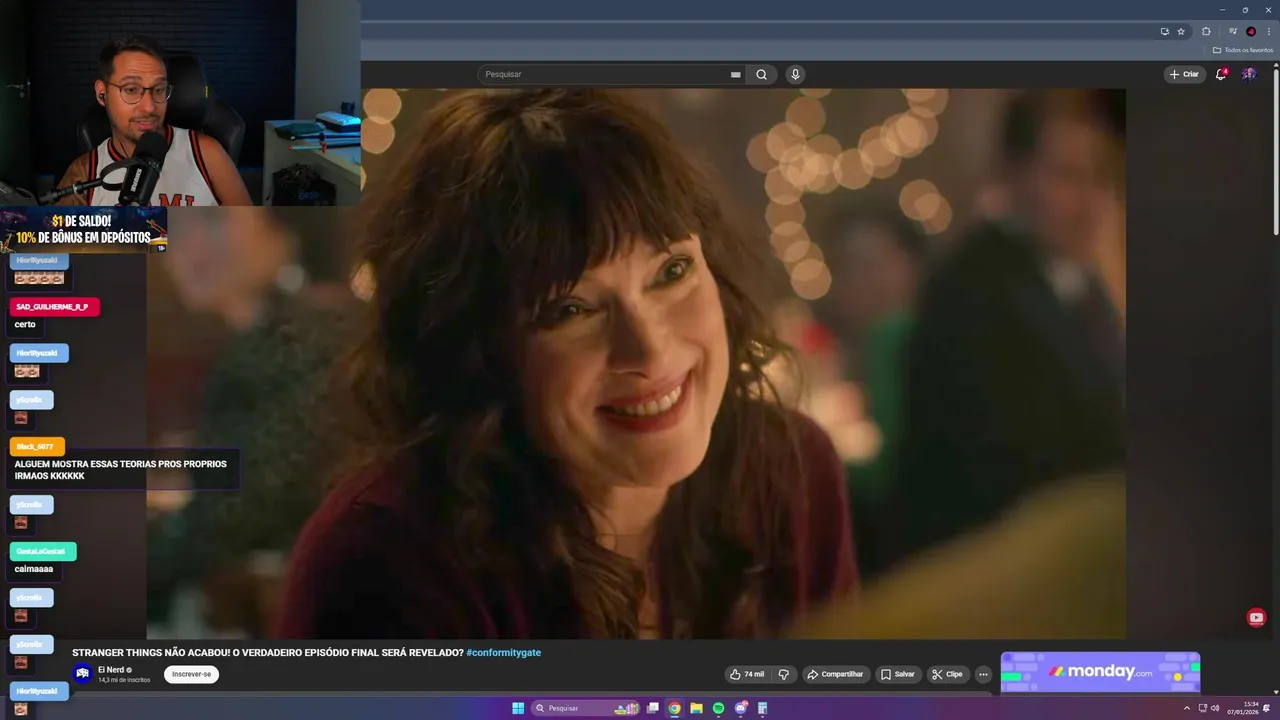
Task: Click the bonus deposit banner overlay
Action: 83,229
